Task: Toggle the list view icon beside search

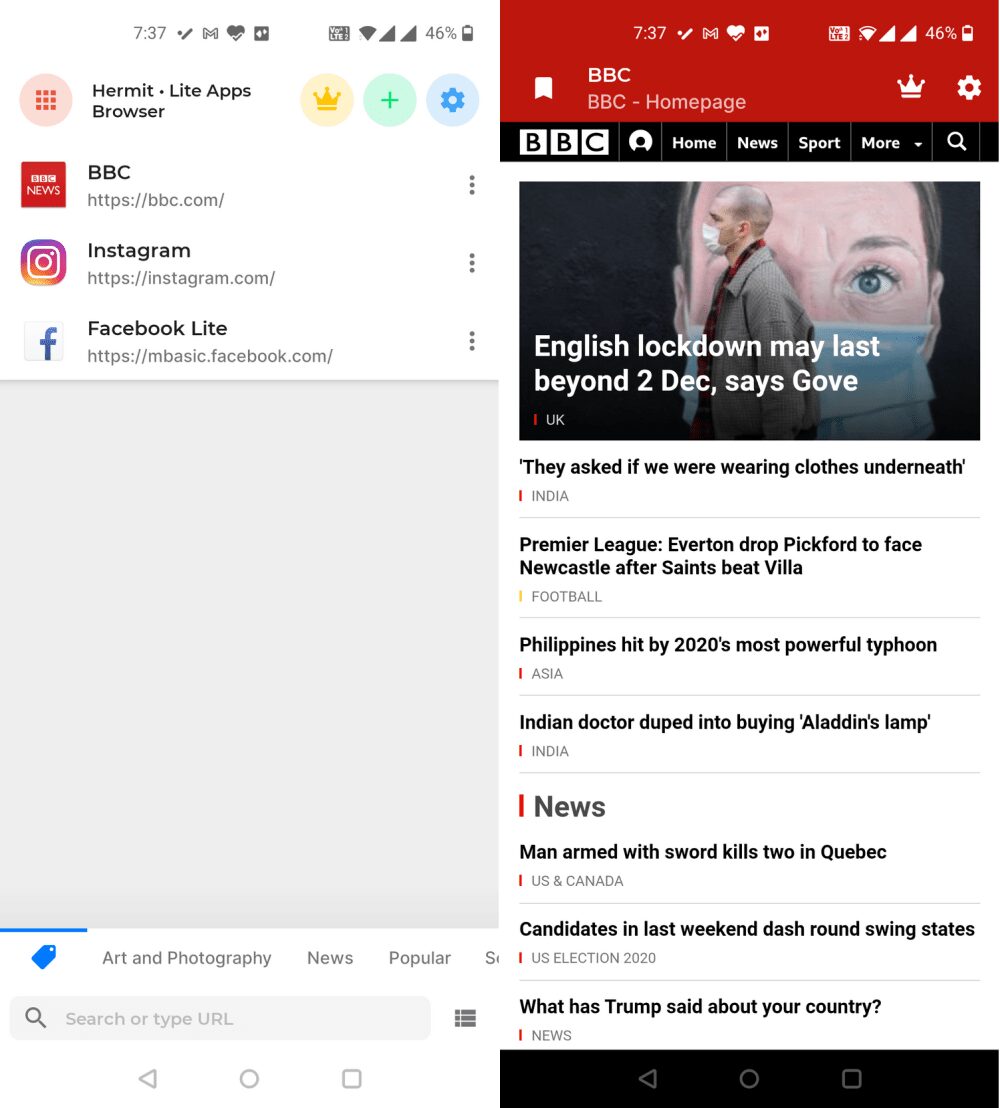Action: click(465, 1018)
